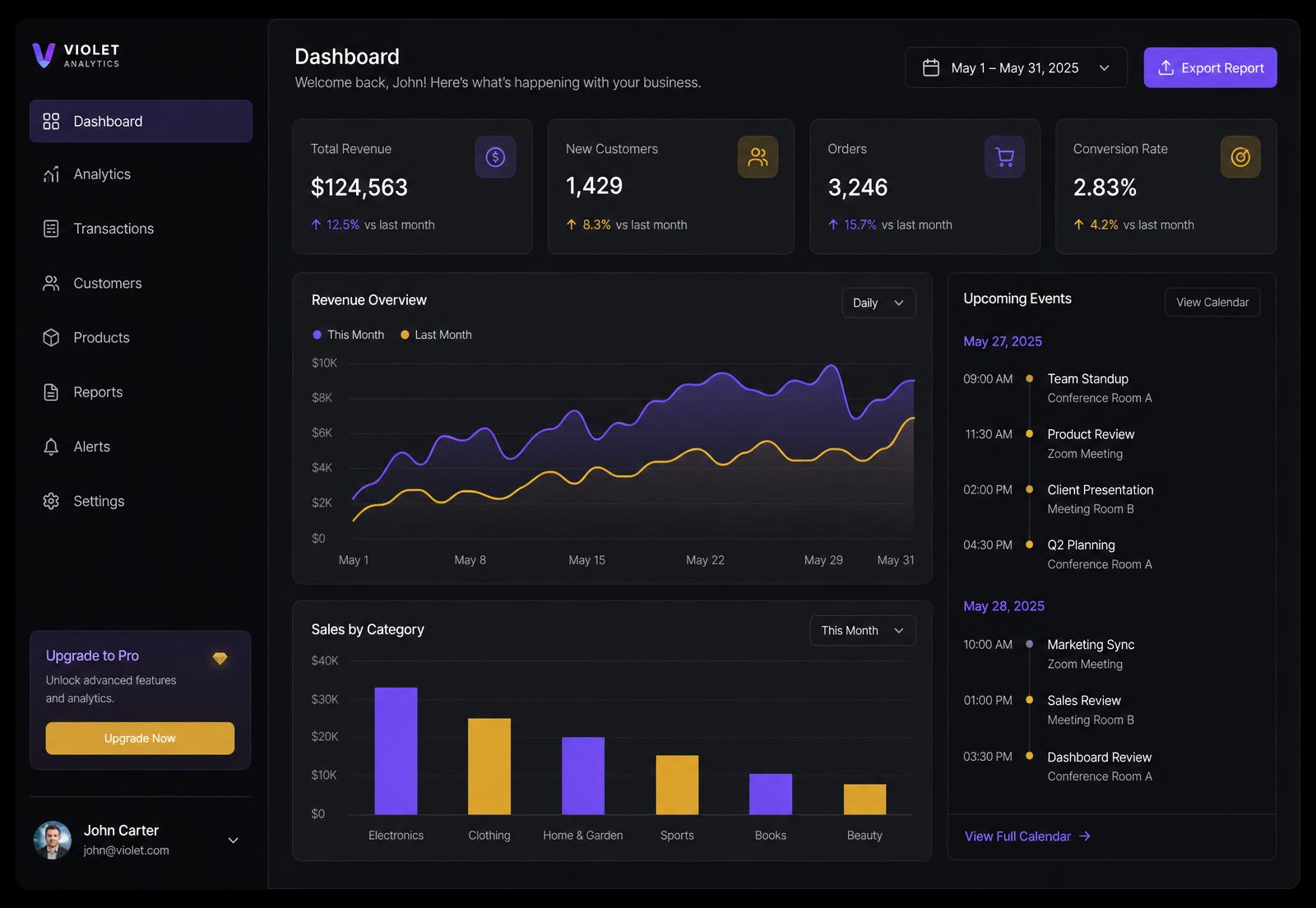Follow the View Full Calendar link

[x=1027, y=836]
